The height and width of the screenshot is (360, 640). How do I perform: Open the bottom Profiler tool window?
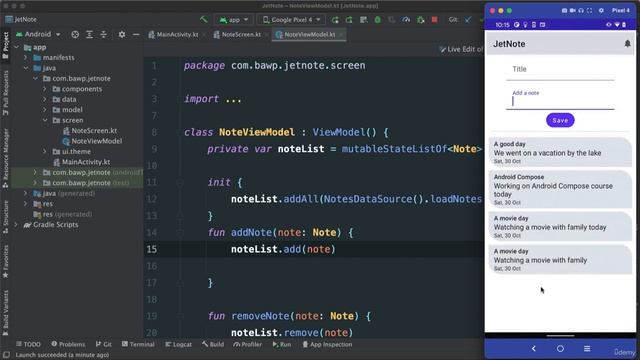pyautogui.click(x=247, y=344)
